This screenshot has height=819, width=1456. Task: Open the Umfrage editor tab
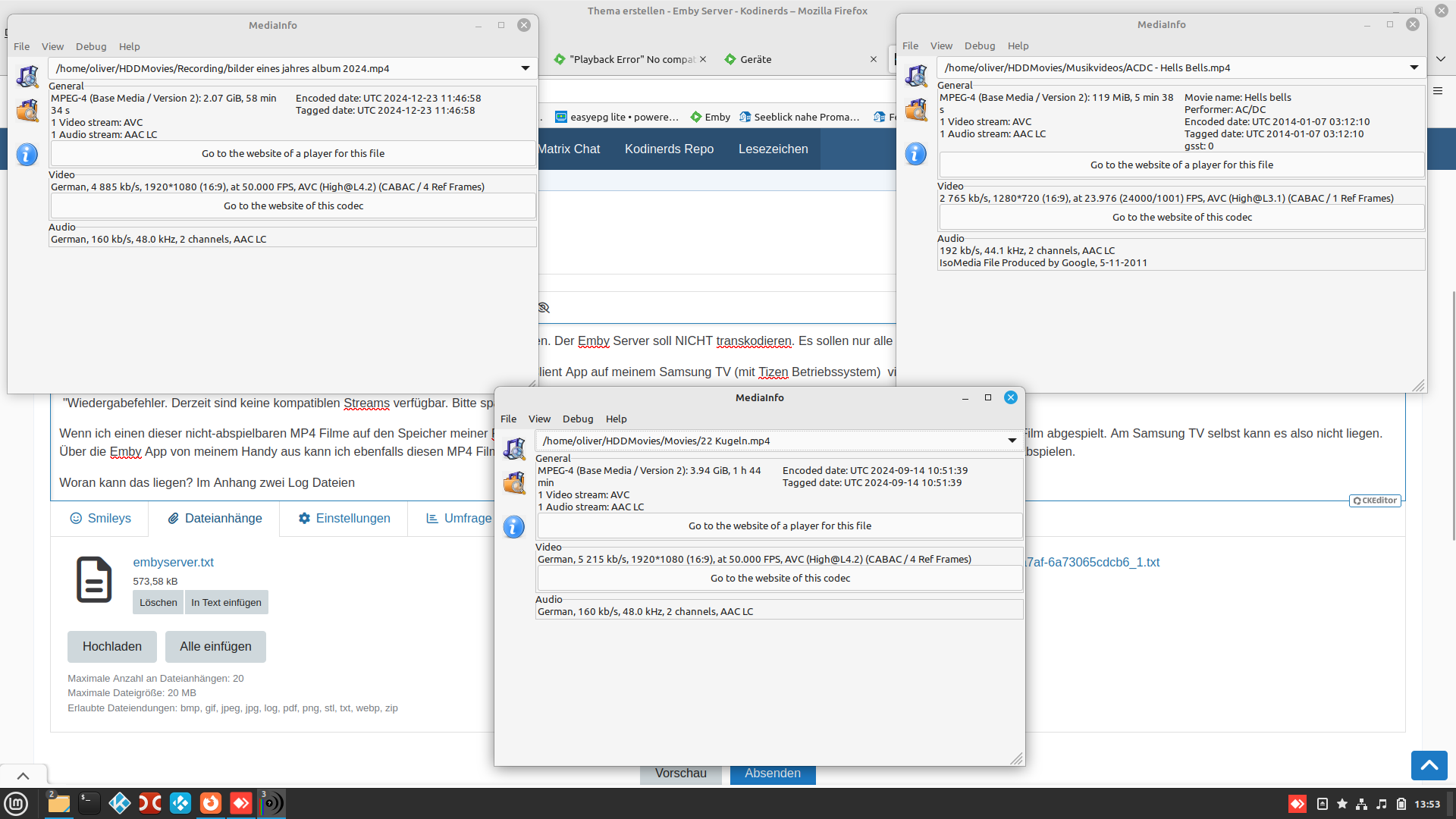[x=459, y=519]
